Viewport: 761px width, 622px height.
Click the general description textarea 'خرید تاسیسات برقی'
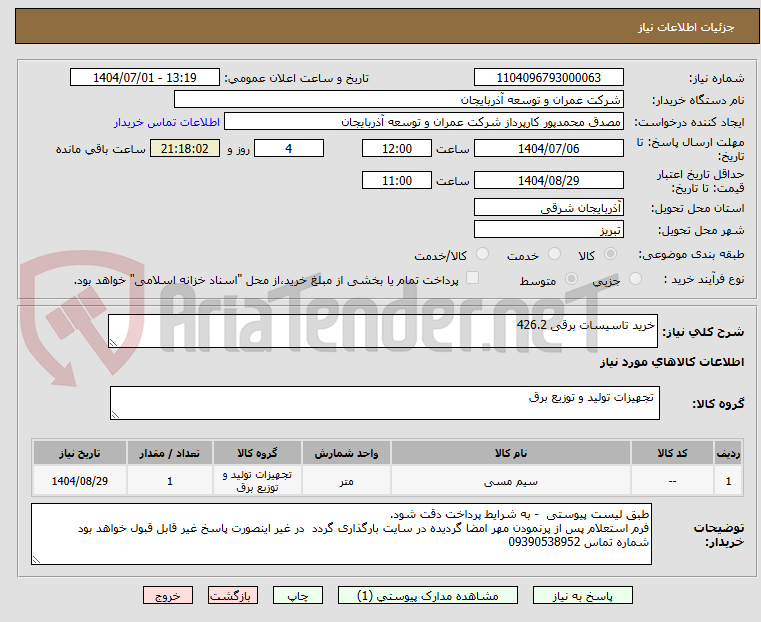pyautogui.click(x=382, y=331)
